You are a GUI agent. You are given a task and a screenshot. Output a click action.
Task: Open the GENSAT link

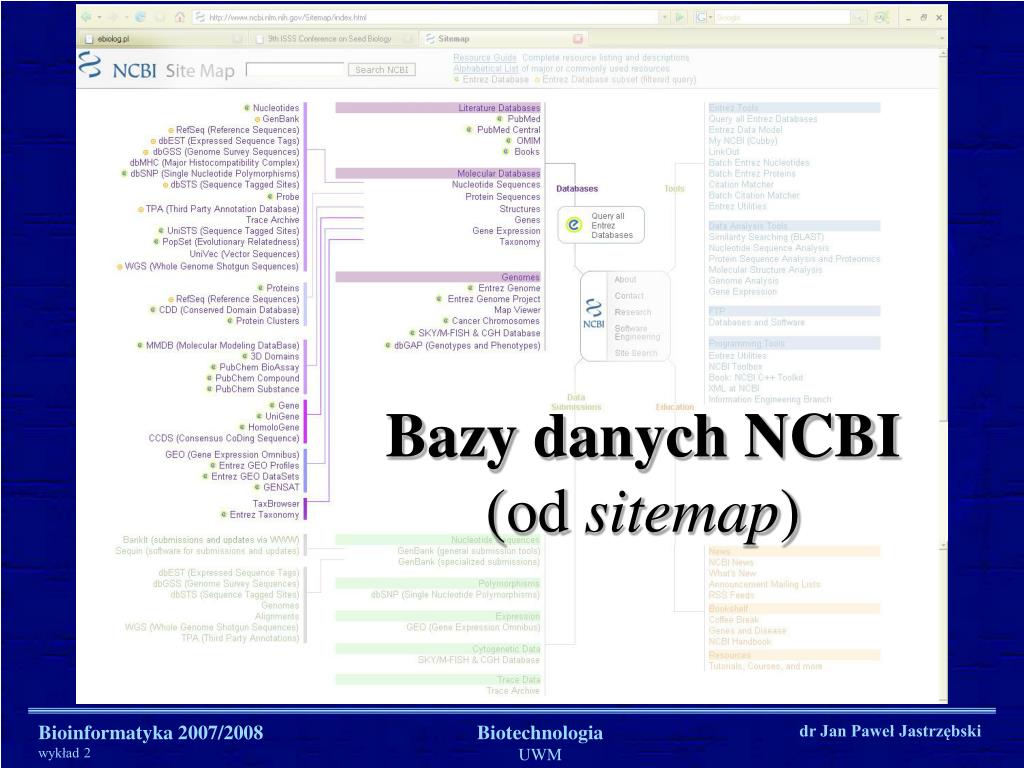[281, 487]
